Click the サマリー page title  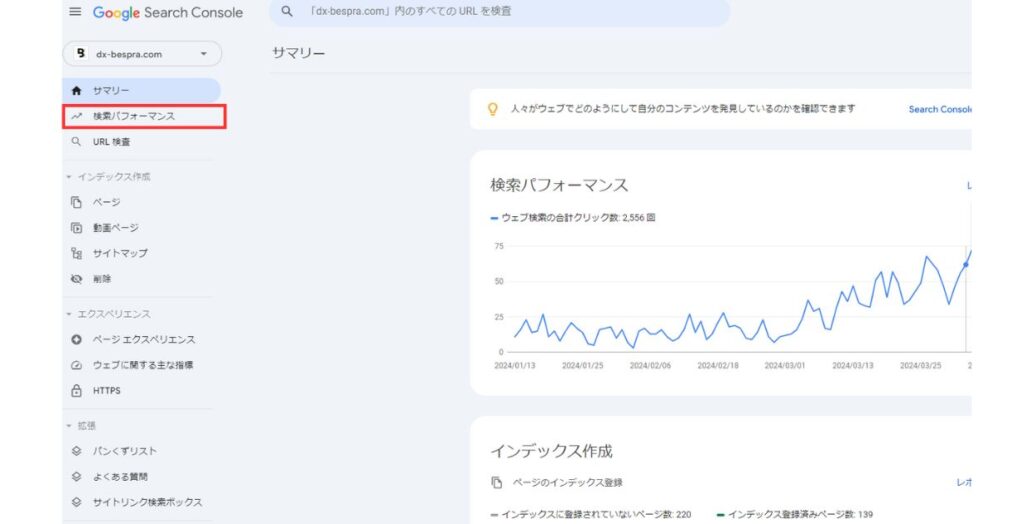tap(298, 54)
